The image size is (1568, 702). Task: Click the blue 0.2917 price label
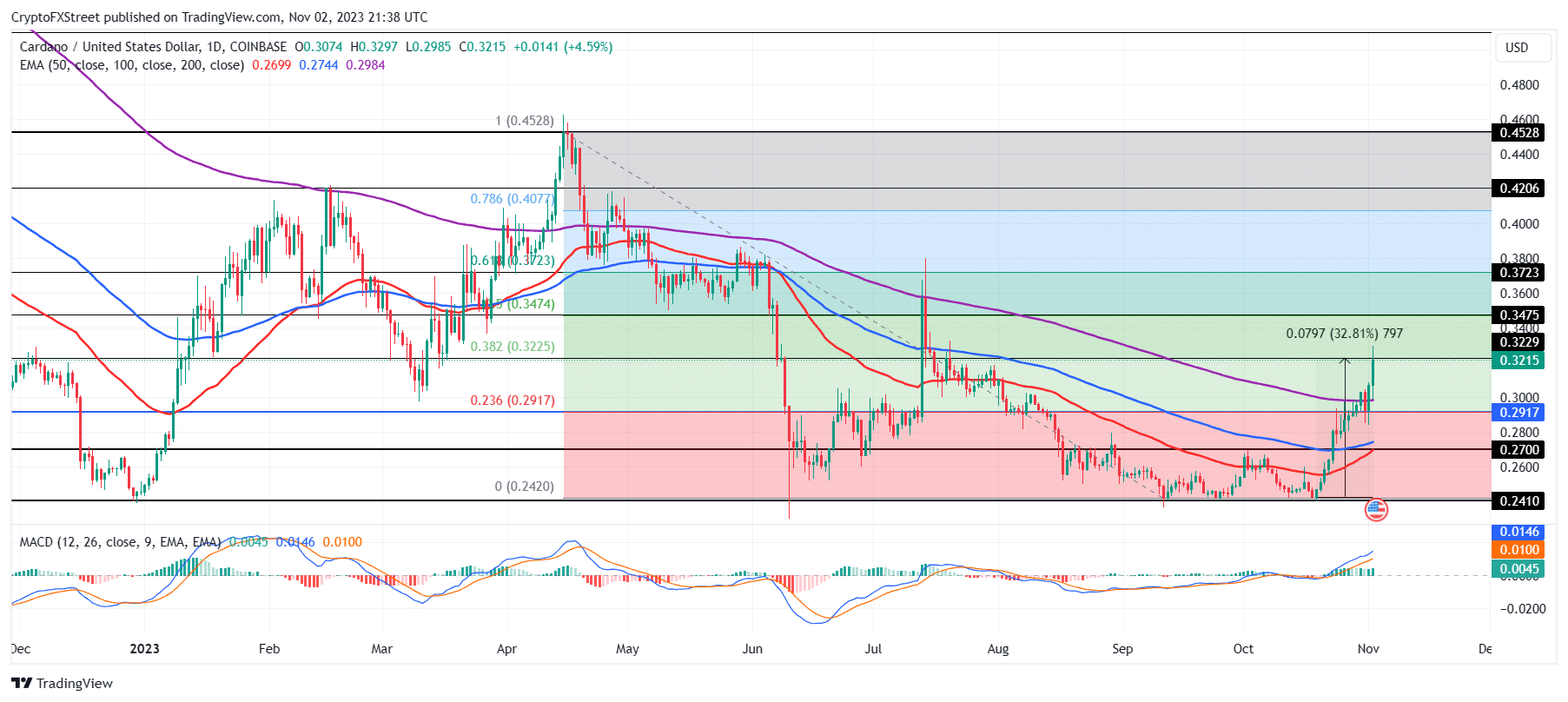[1518, 413]
